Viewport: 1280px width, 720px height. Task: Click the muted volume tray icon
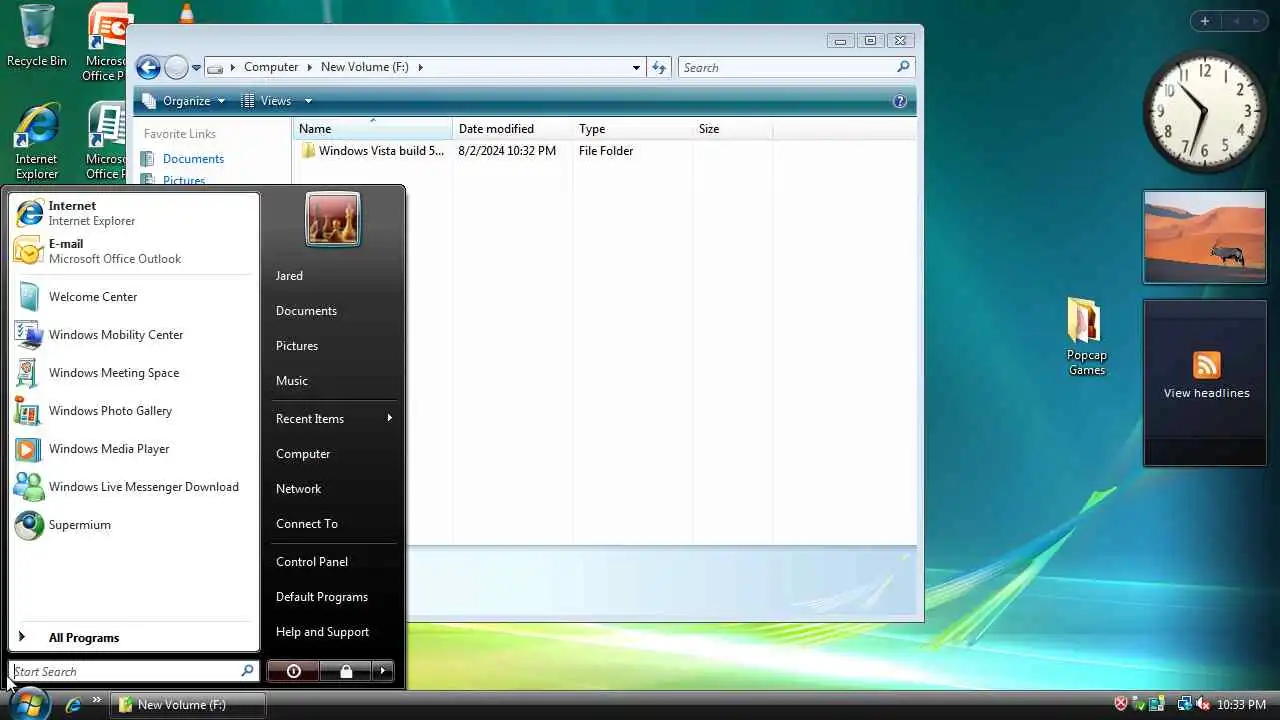point(1202,705)
